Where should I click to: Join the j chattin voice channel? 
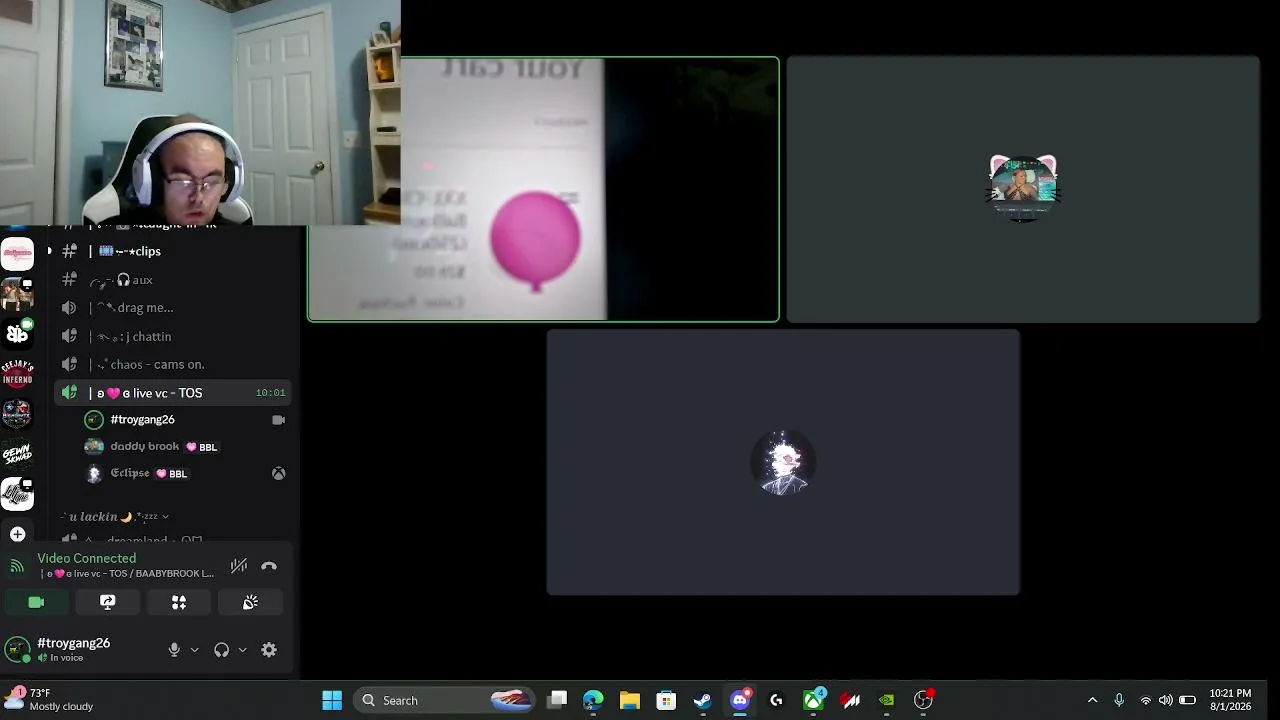[175, 336]
